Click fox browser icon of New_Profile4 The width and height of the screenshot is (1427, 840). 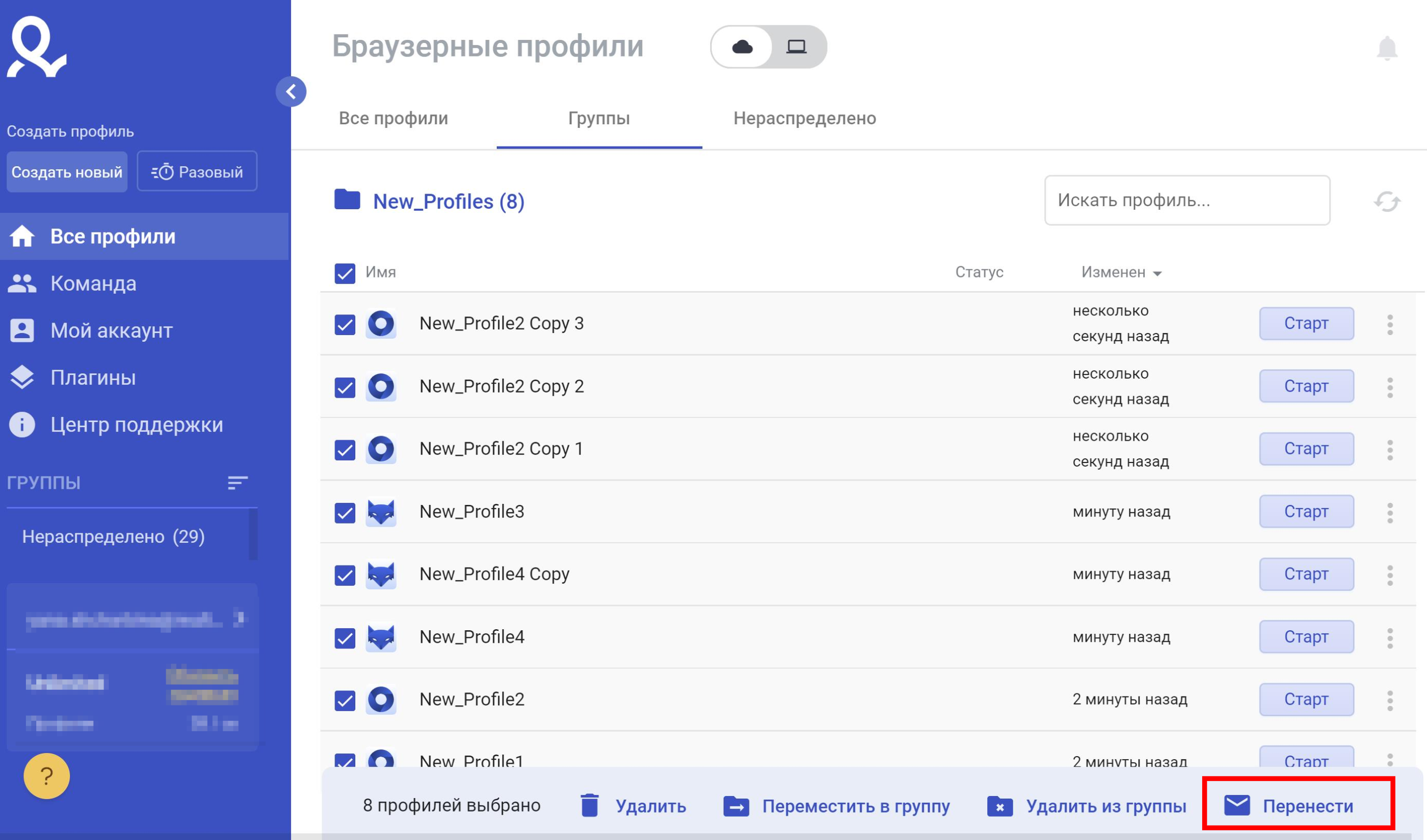pos(381,638)
